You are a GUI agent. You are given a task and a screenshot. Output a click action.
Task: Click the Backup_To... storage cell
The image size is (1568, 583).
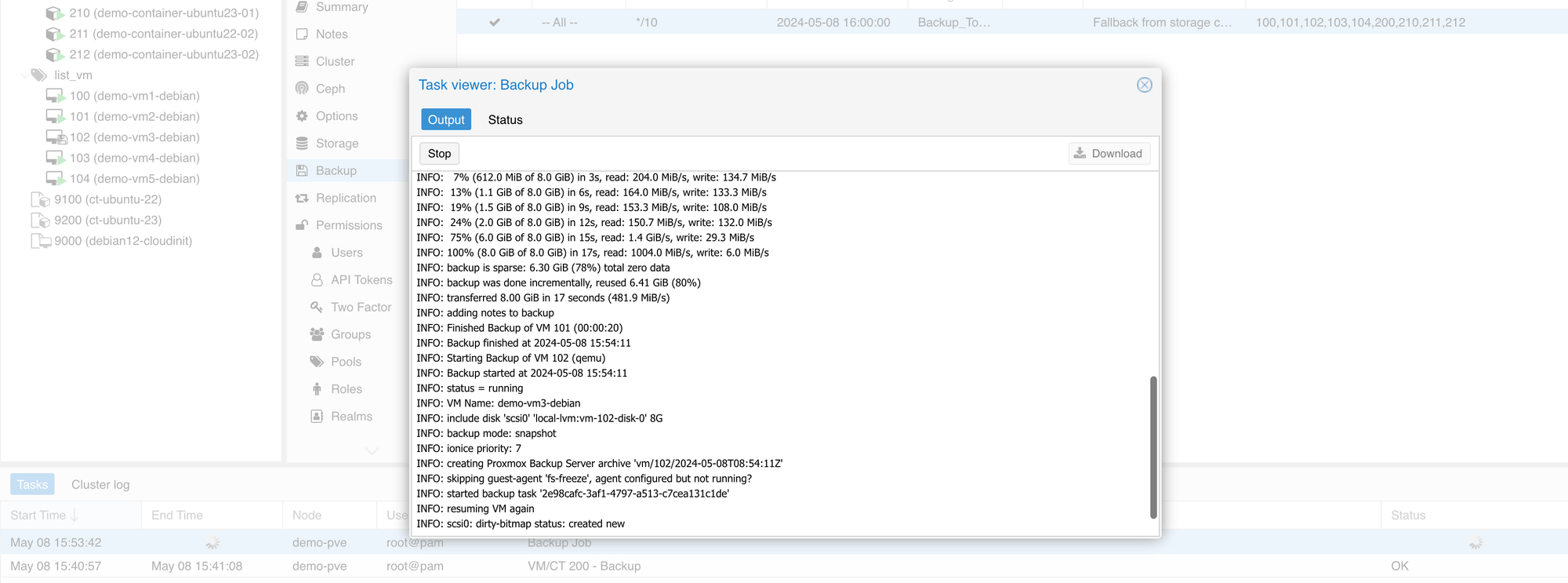(954, 23)
